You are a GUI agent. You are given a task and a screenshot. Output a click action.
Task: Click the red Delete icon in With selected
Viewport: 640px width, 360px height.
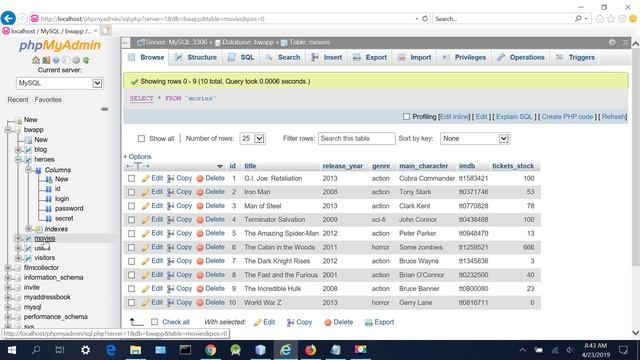tap(328, 322)
